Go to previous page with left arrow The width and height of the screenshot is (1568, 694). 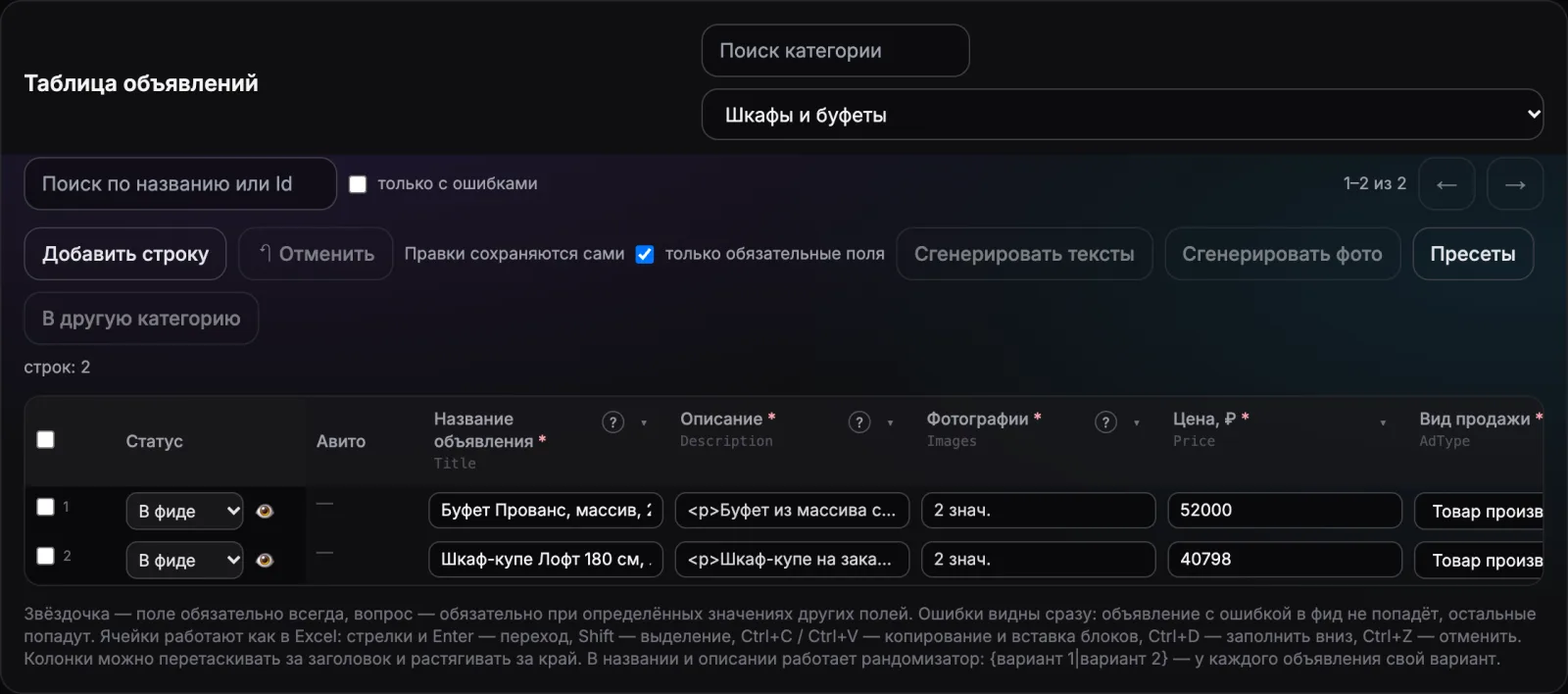[x=1446, y=184]
